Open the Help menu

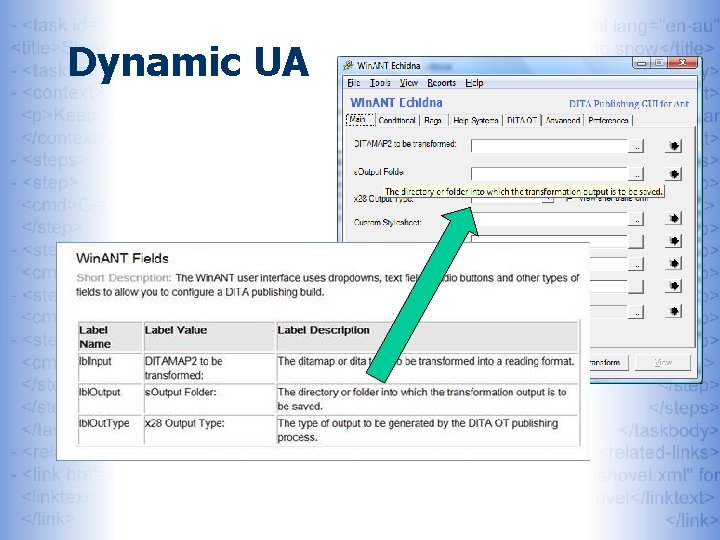(474, 83)
